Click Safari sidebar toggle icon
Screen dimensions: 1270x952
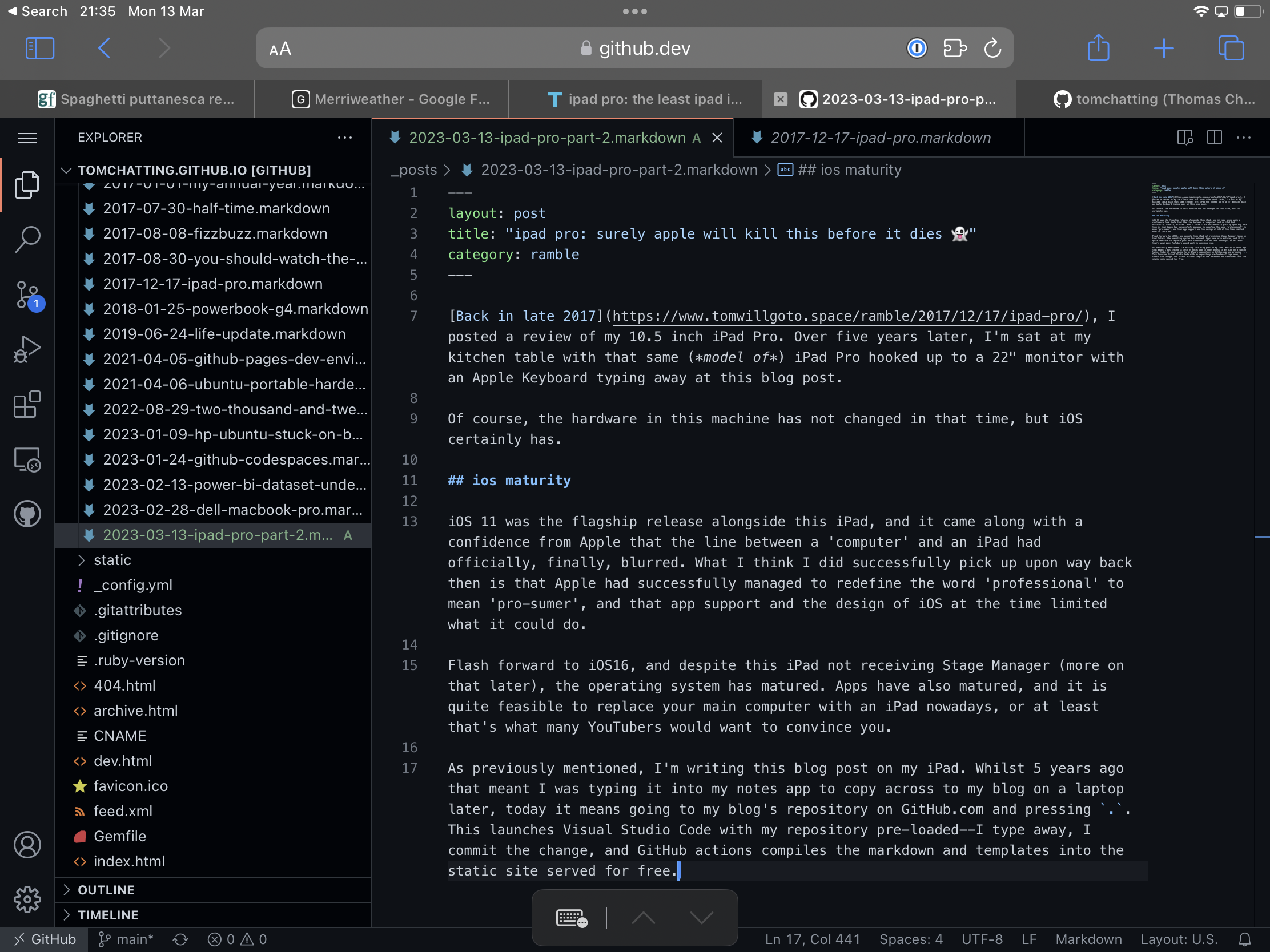point(40,48)
